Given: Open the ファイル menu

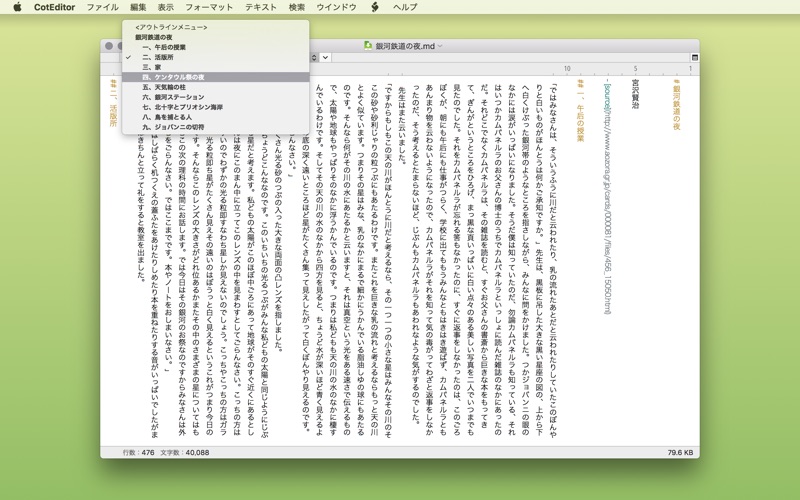Looking at the screenshot, I should click(x=102, y=7).
